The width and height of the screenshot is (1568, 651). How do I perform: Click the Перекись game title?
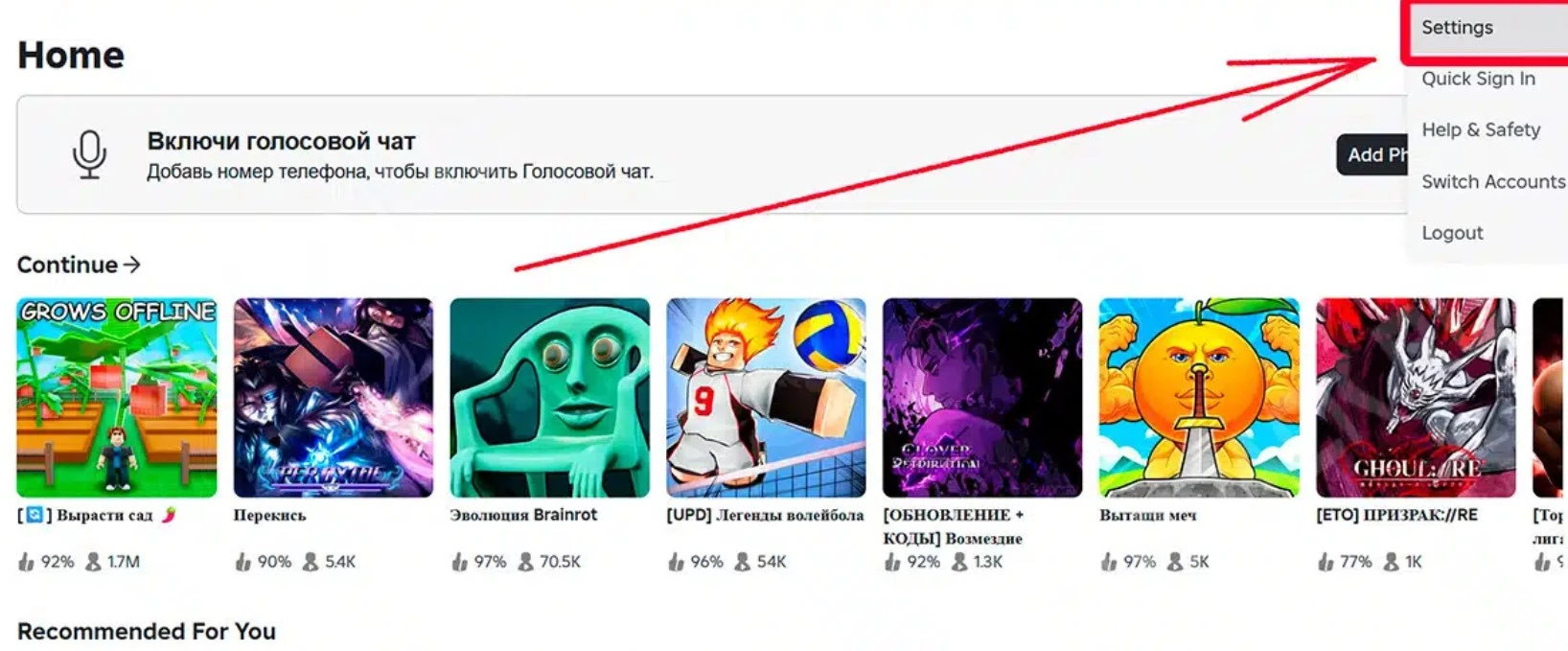270,516
